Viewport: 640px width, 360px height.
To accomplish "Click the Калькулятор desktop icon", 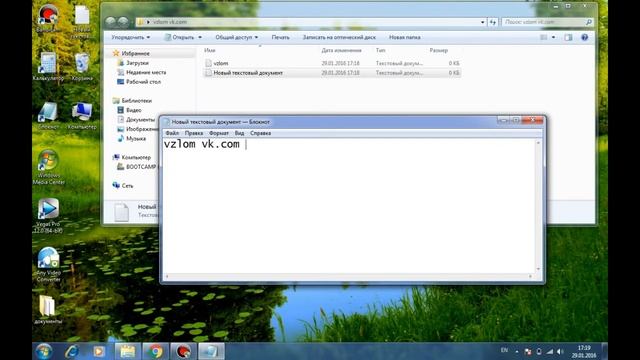I will 48,67.
